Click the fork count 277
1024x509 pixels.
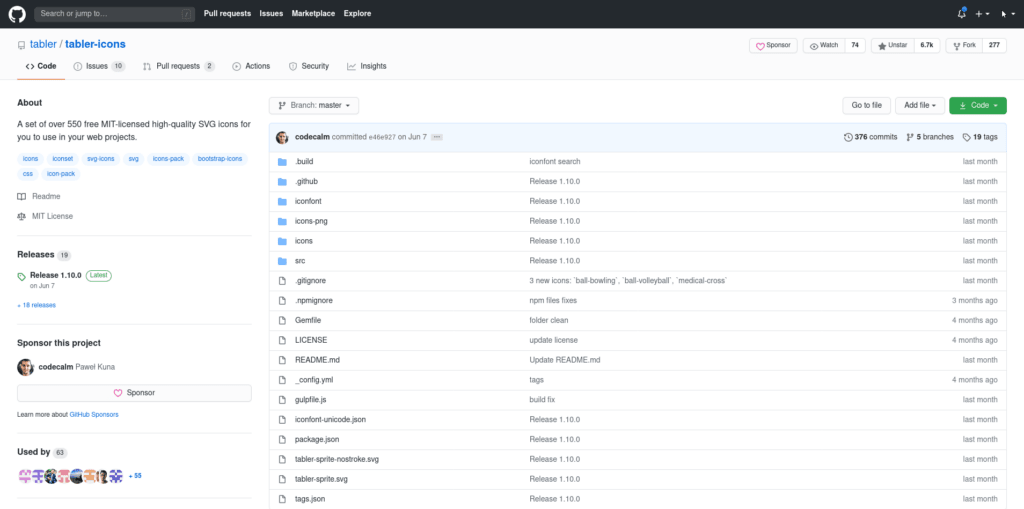click(994, 46)
